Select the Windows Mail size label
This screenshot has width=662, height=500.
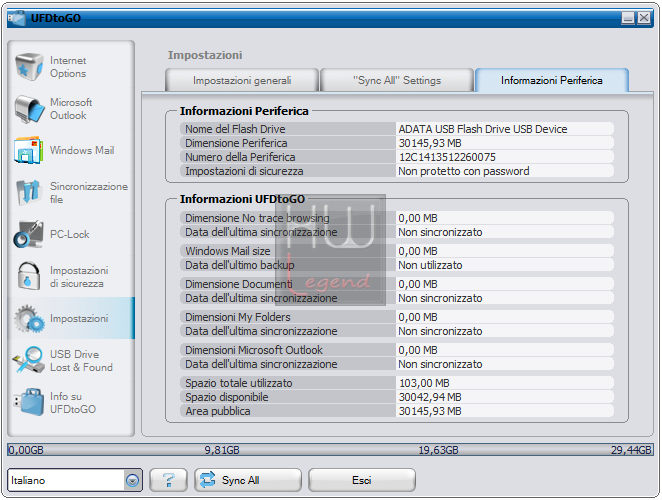pos(228,251)
